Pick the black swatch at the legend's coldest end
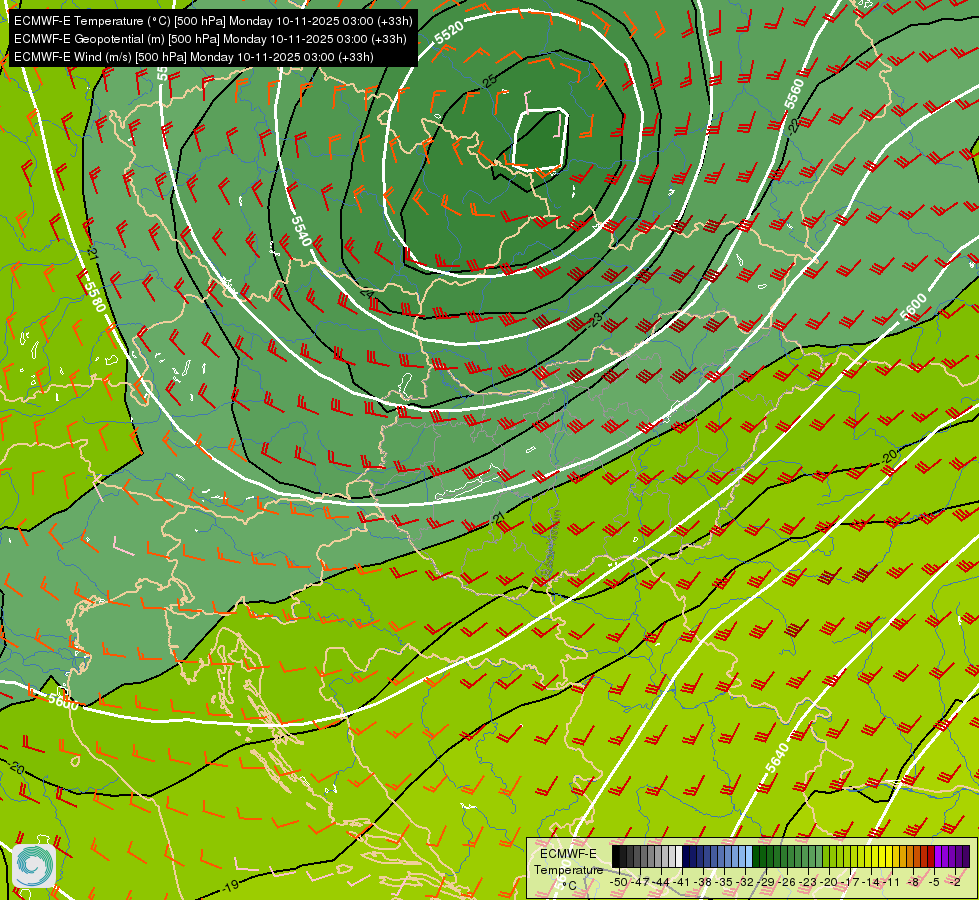 click(616, 857)
